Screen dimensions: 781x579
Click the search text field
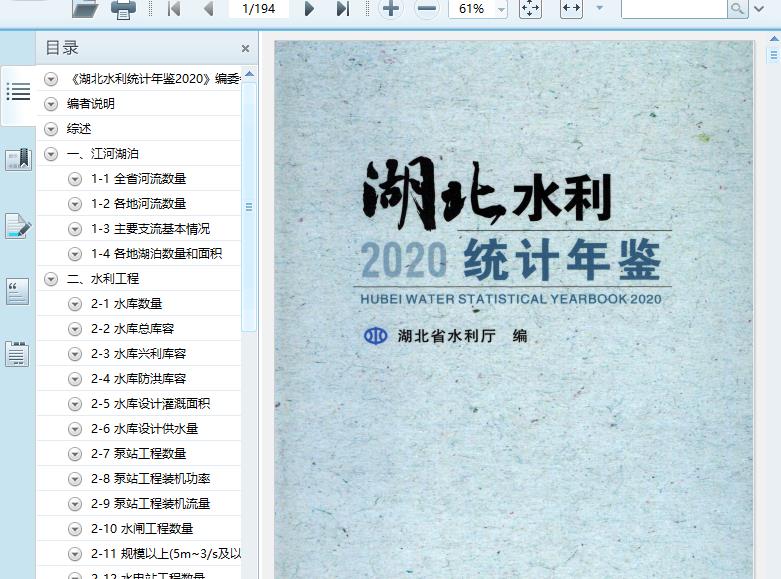[x=673, y=8]
